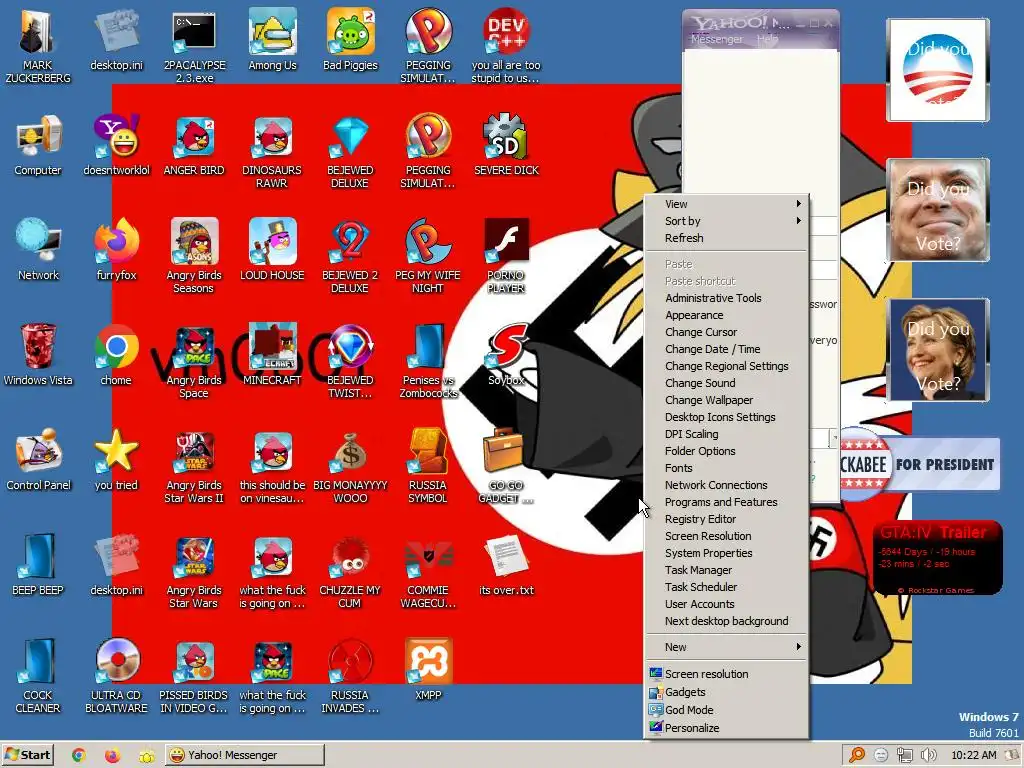Click the GTA:IV Trailer countdown gadget
The height and width of the screenshot is (768, 1024).
(x=937, y=557)
